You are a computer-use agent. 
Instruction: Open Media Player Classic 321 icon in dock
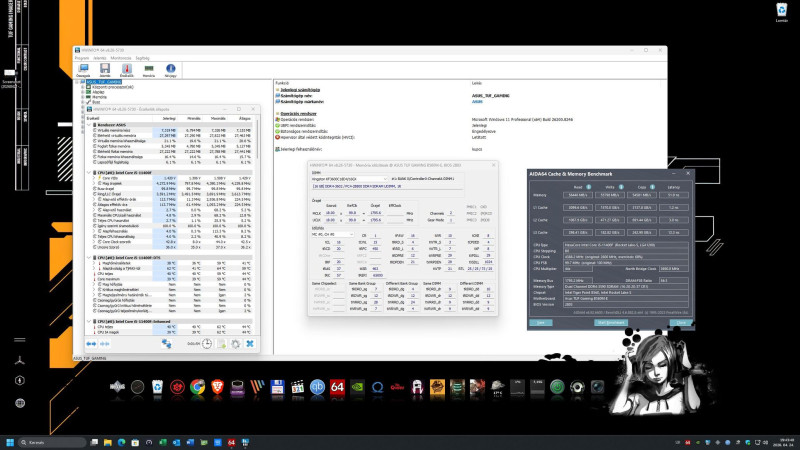[x=297, y=387]
